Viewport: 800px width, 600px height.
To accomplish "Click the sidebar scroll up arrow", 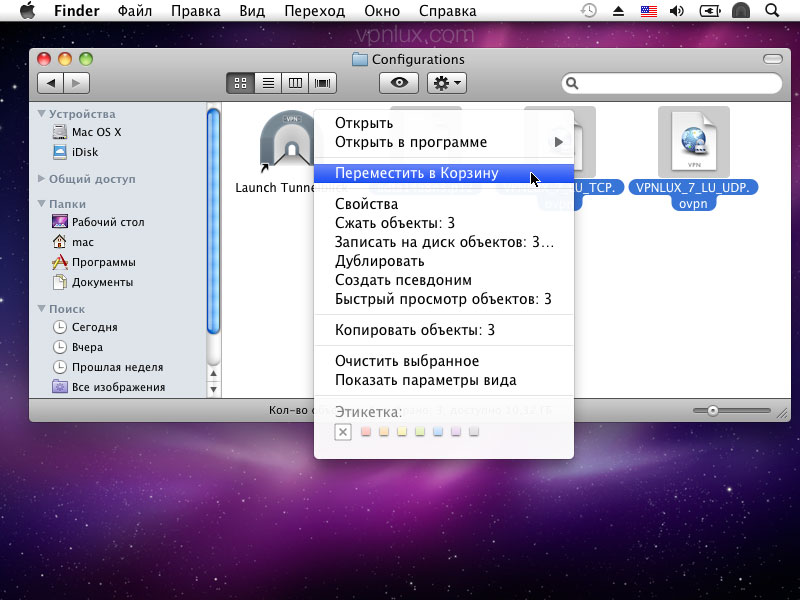I will (213, 373).
